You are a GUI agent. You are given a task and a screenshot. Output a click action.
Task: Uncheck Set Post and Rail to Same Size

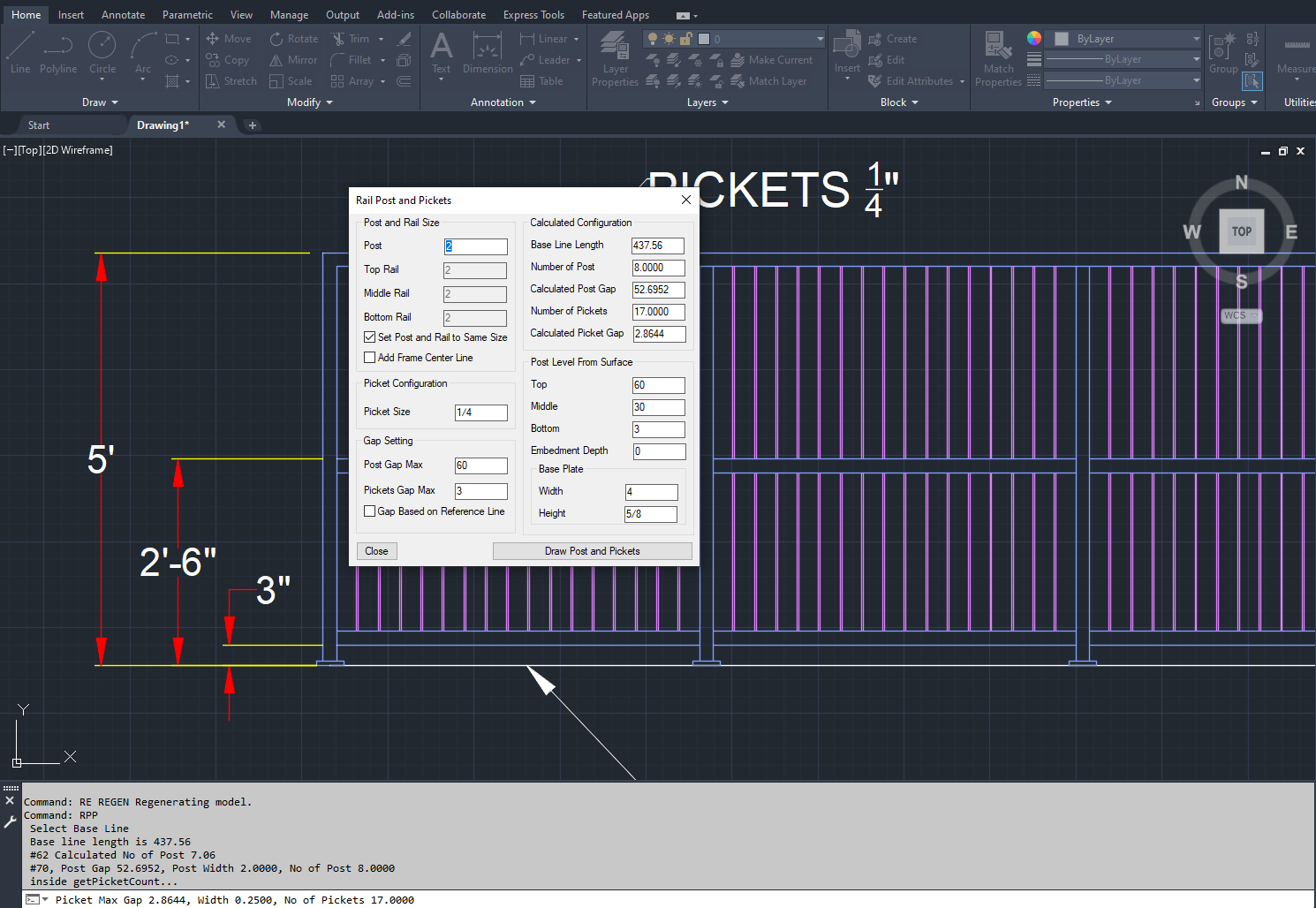click(370, 337)
